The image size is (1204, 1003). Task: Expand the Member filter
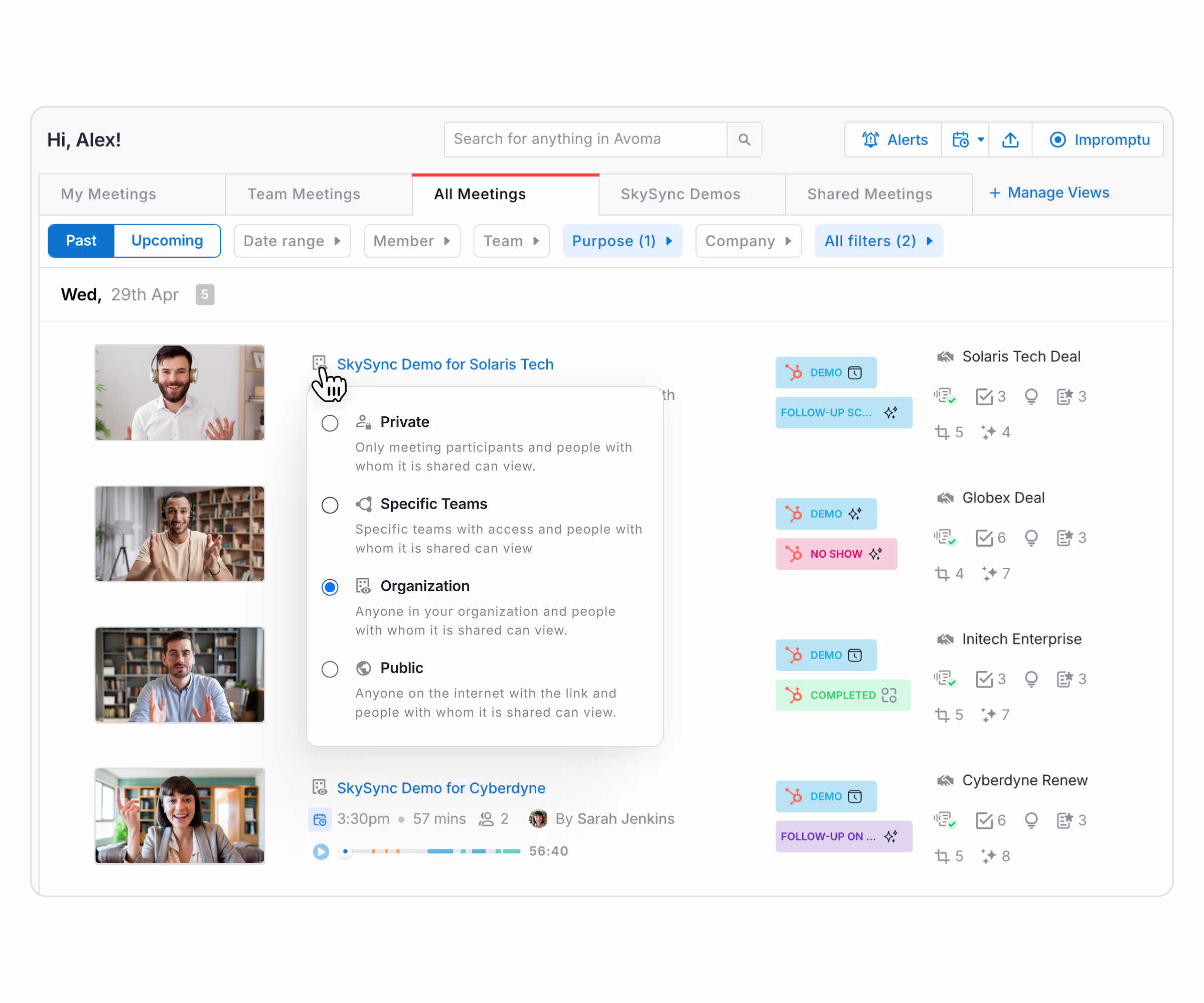tap(412, 241)
